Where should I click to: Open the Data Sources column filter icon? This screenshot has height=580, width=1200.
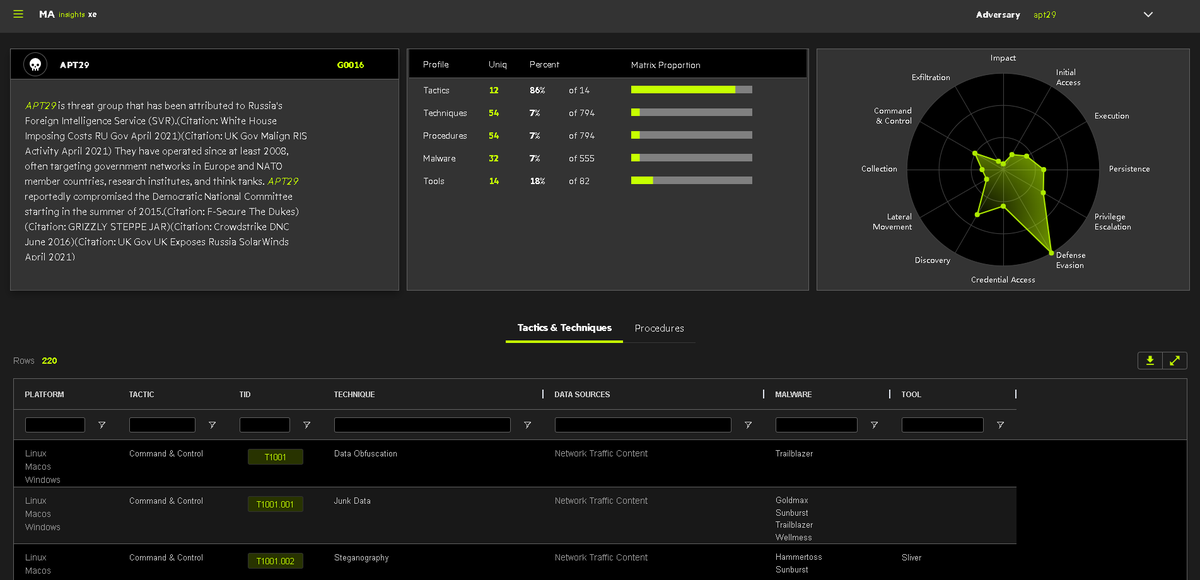(748, 425)
